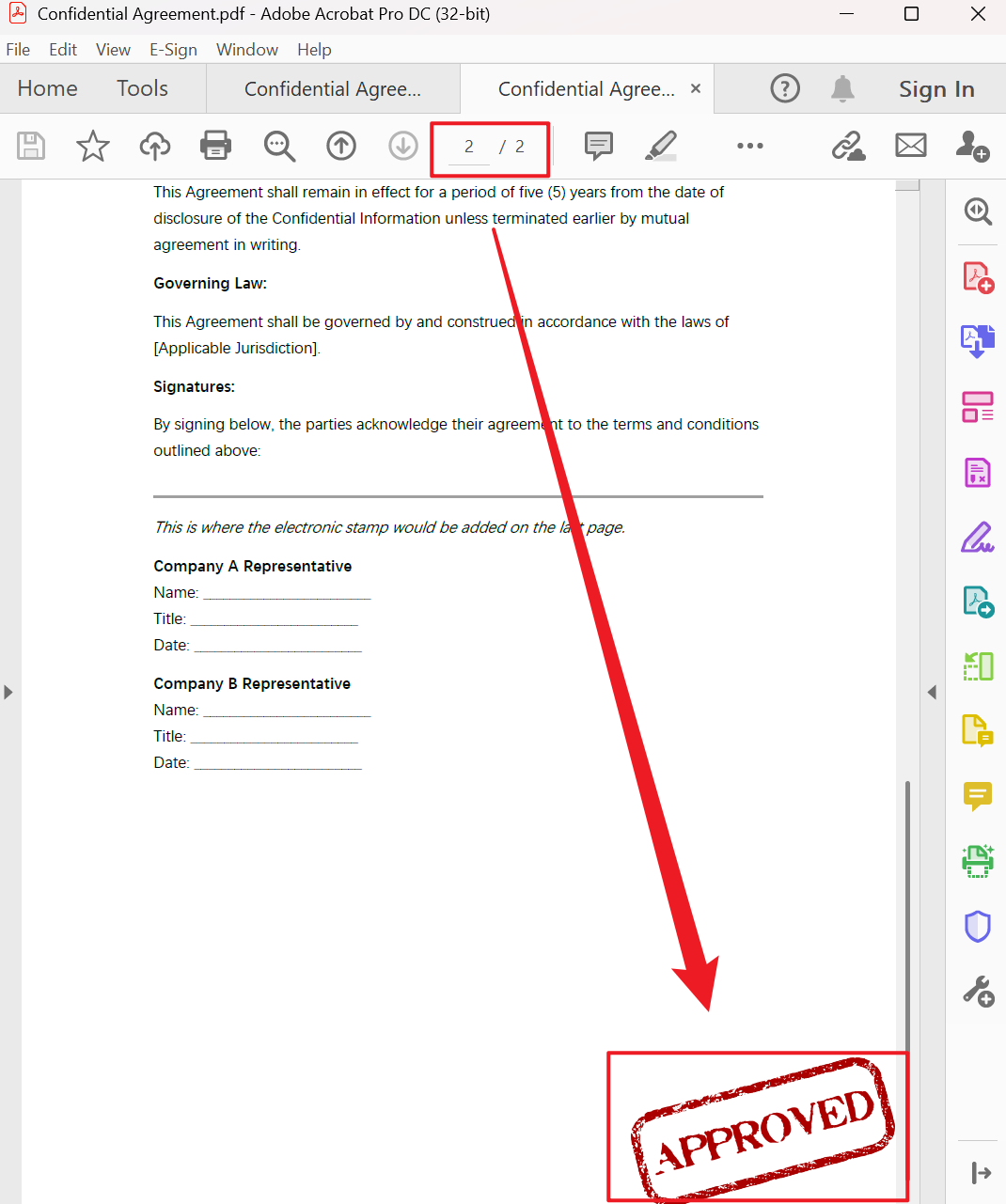Click the Sign In button
Screen dimensions: 1006x1204
[x=935, y=89]
